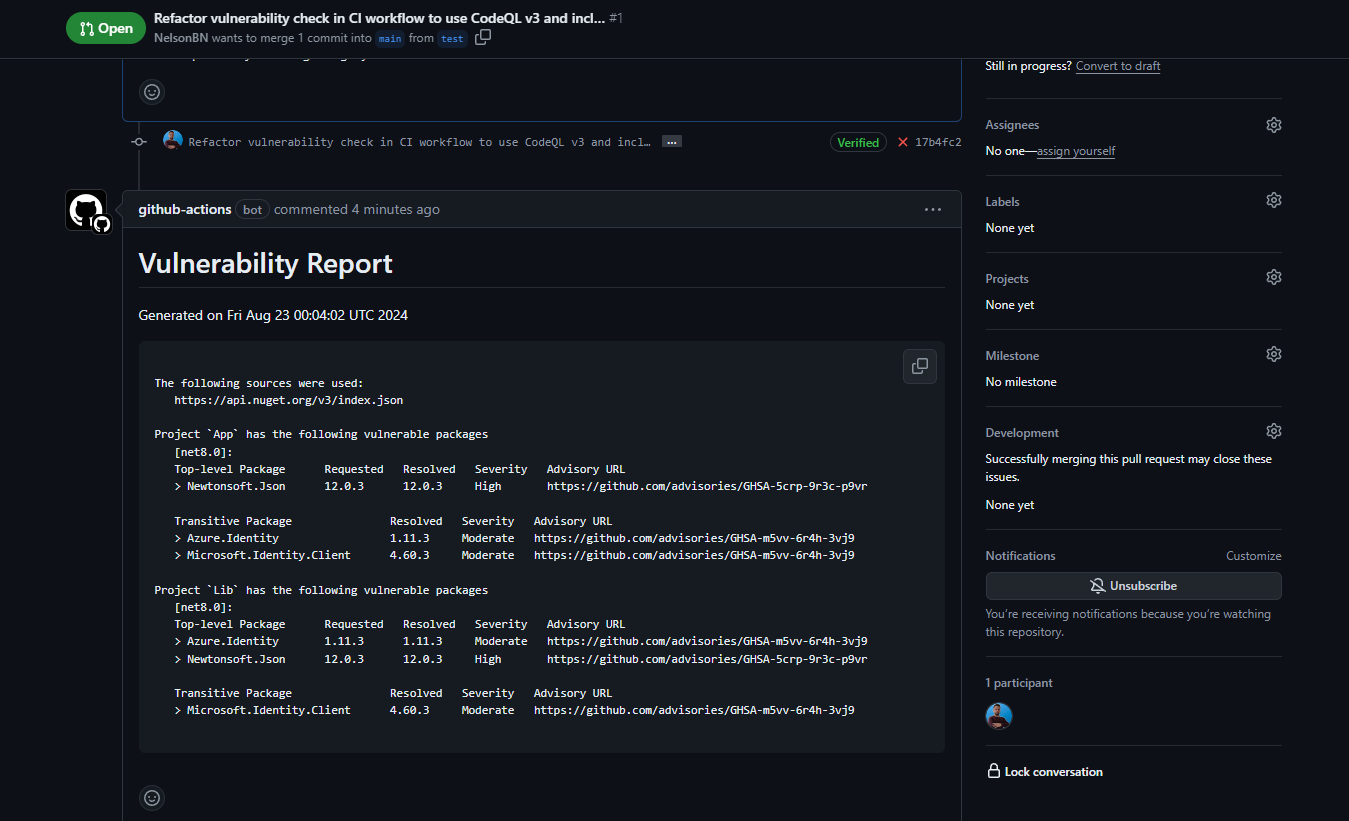
Task: Click '1 participant' text
Action: click(x=1019, y=683)
